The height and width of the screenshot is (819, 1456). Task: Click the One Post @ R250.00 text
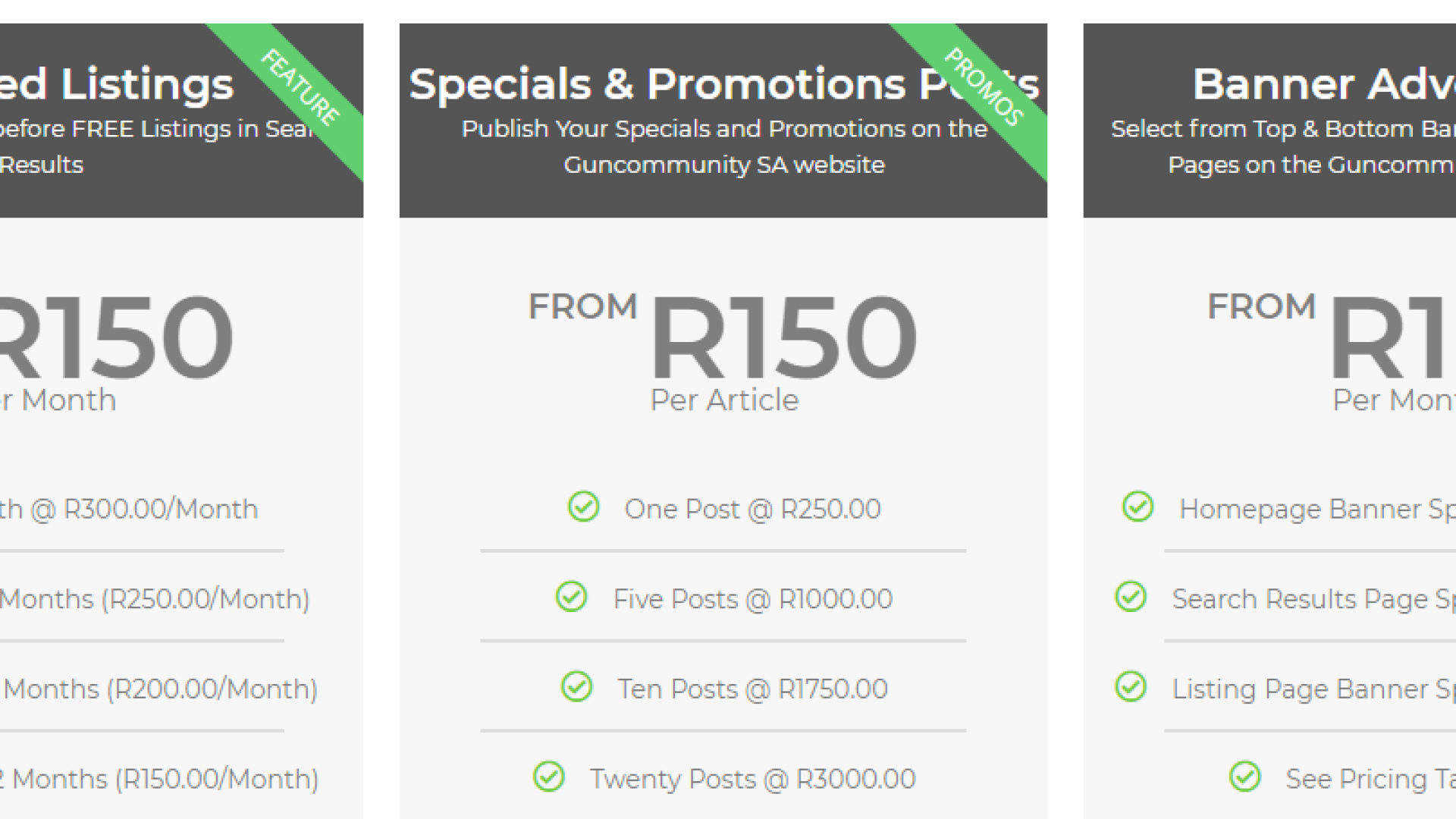point(752,509)
